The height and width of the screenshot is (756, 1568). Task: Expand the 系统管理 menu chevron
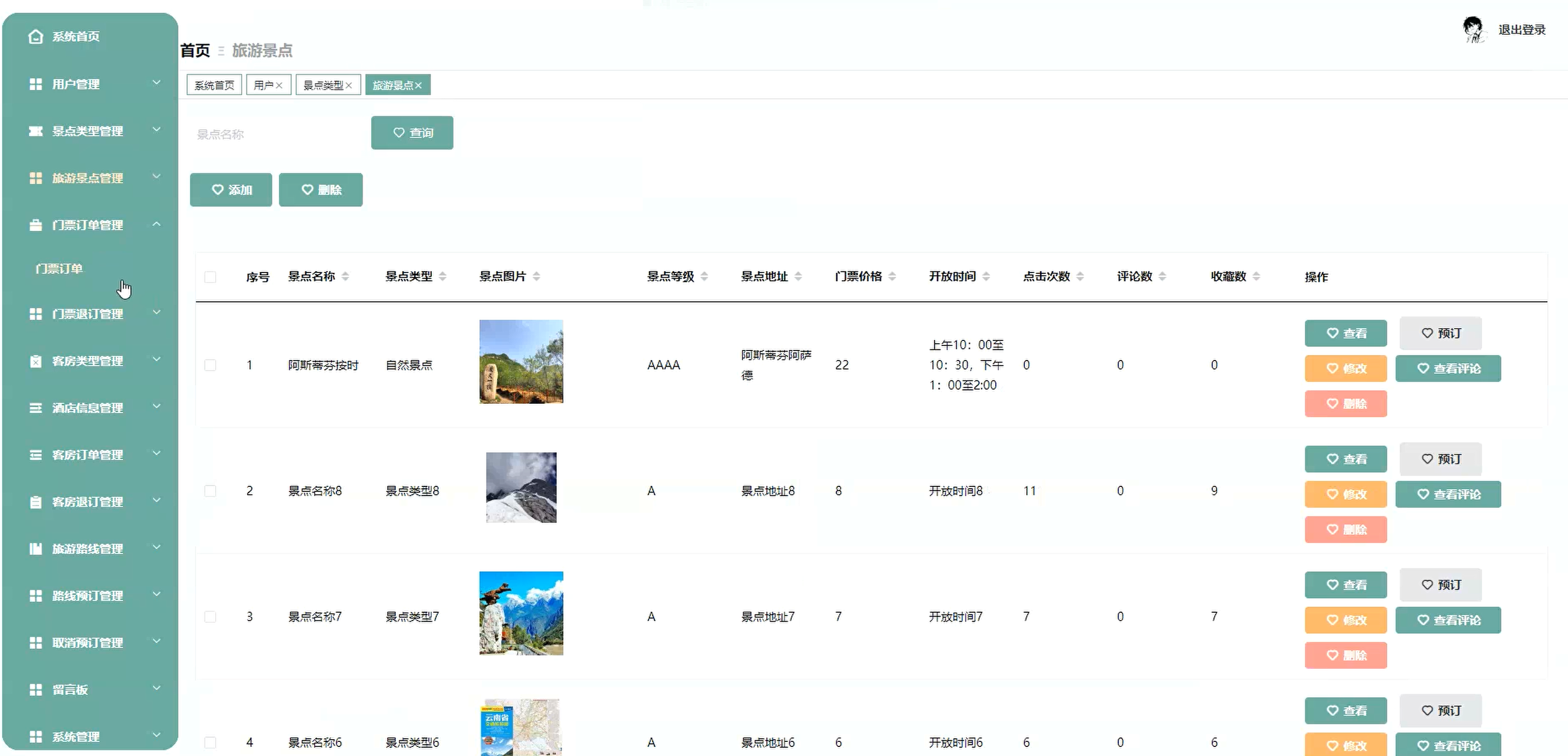pos(157,735)
